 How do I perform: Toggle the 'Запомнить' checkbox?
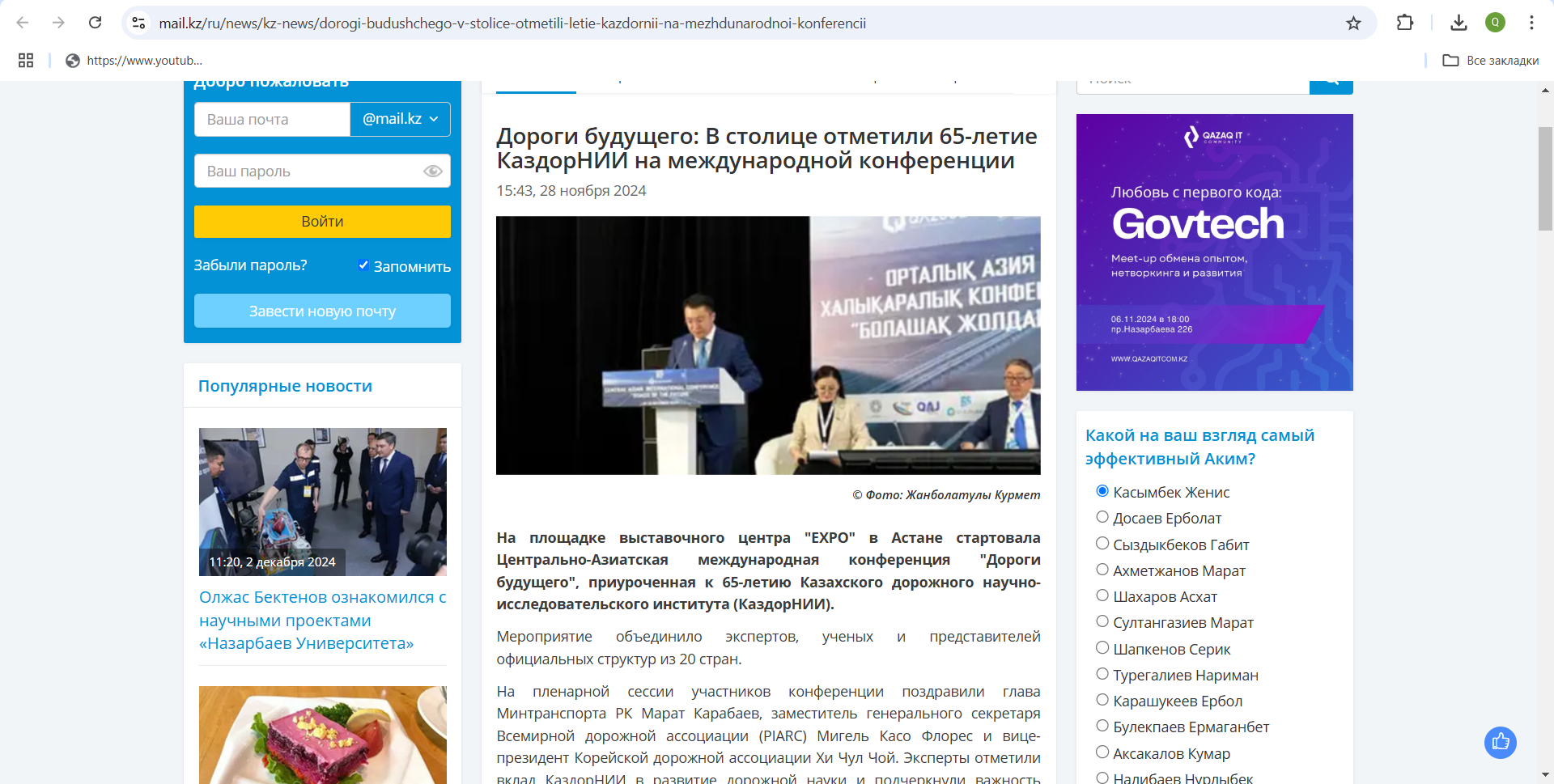pos(363,265)
